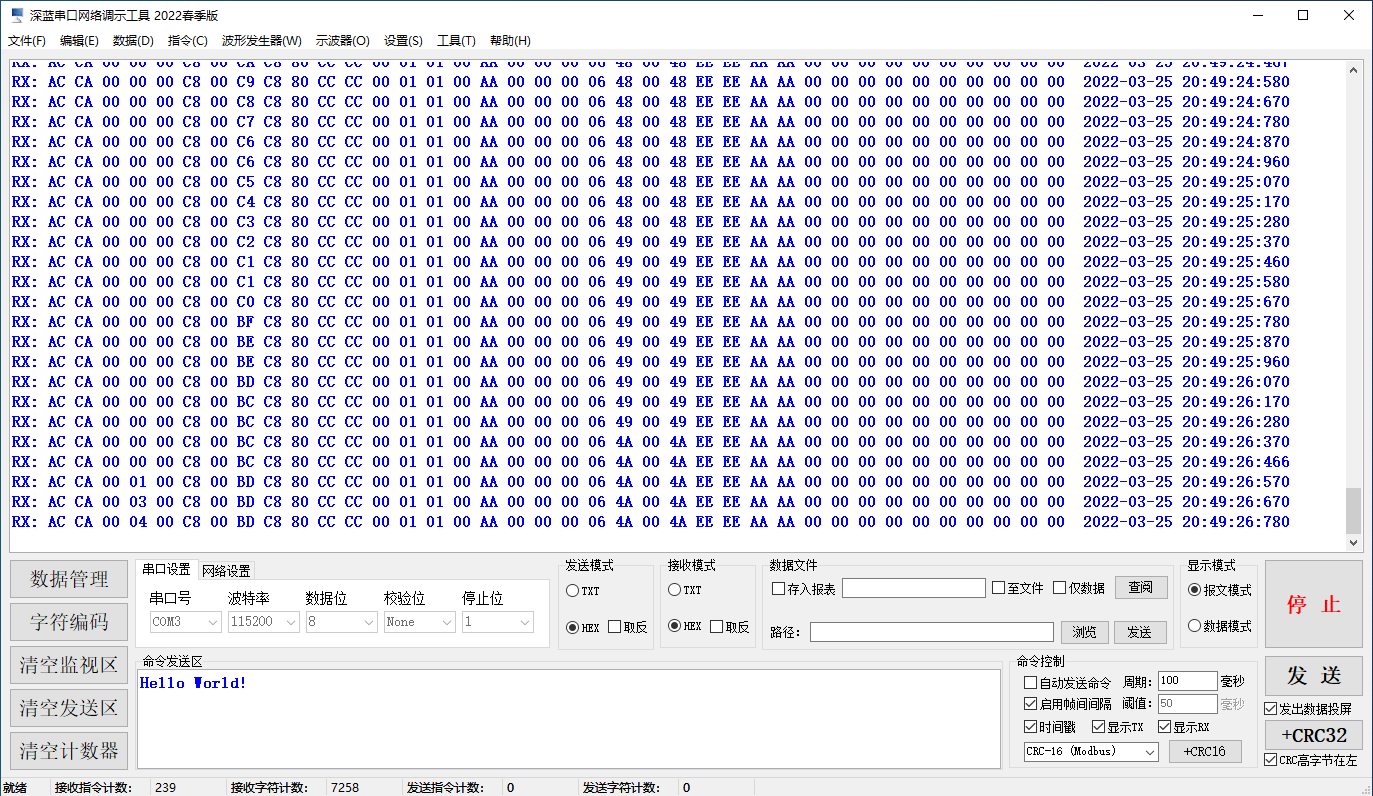Open the 示波器(O) menu

click(342, 41)
